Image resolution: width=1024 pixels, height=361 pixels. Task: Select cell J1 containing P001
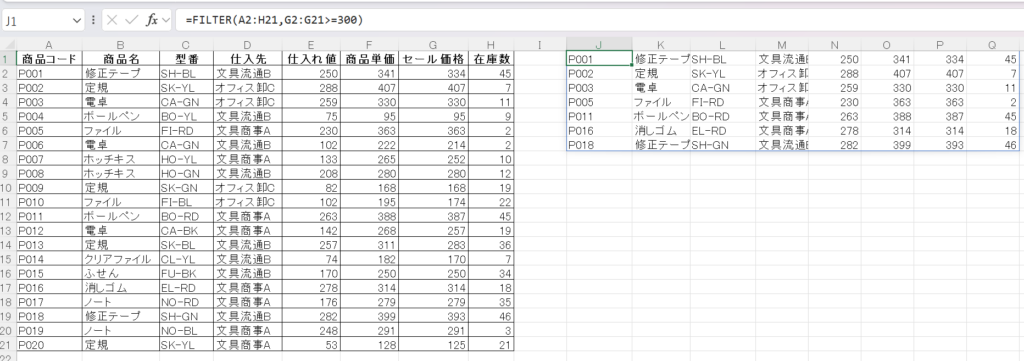(599, 59)
